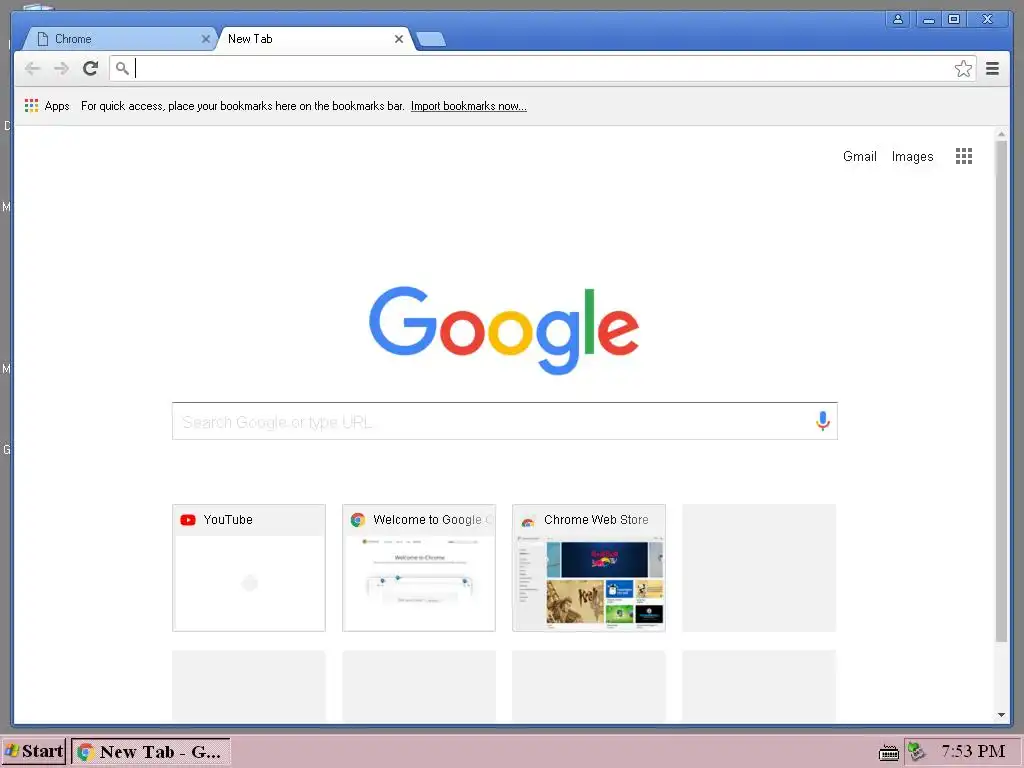Go back with the back arrow
This screenshot has width=1024, height=768.
pos(32,69)
